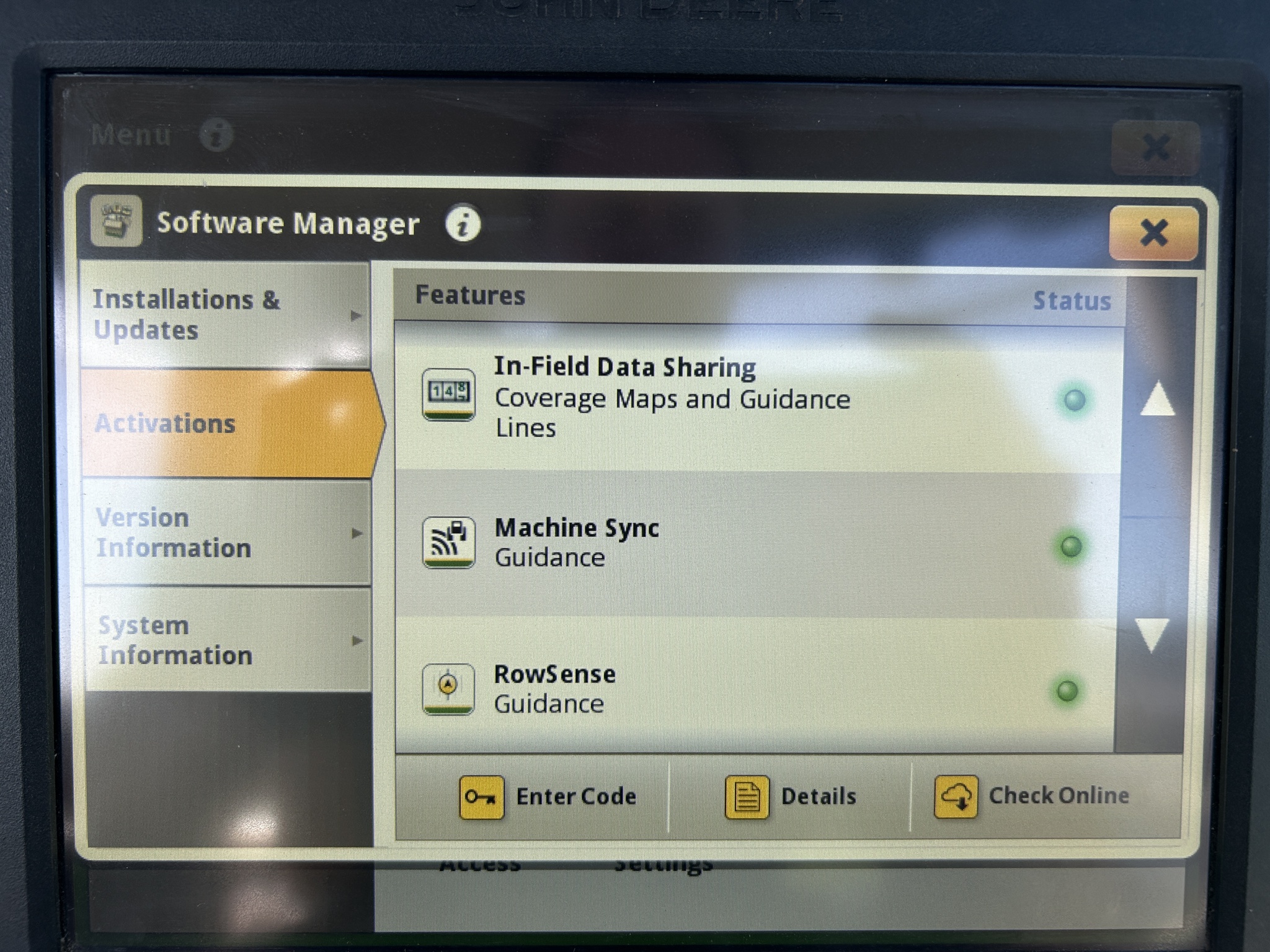Click the Software Manager toolbox icon
Viewport: 1270px width, 952px height.
click(x=116, y=221)
